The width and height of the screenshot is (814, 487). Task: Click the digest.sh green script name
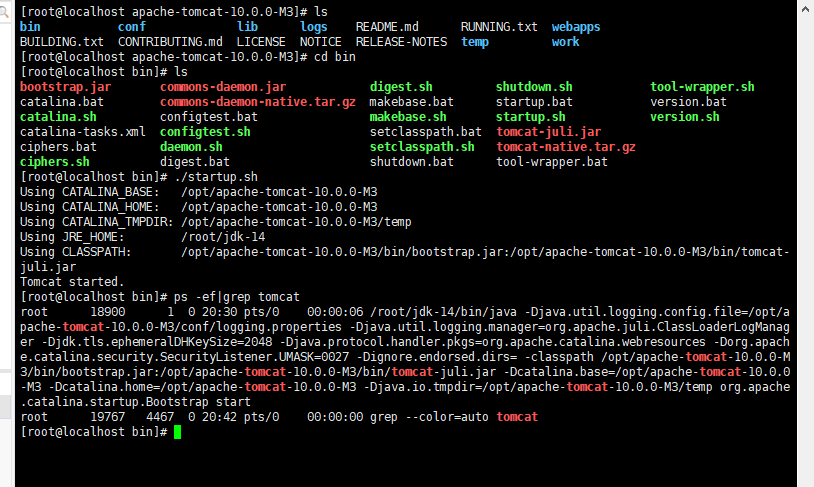(401, 87)
